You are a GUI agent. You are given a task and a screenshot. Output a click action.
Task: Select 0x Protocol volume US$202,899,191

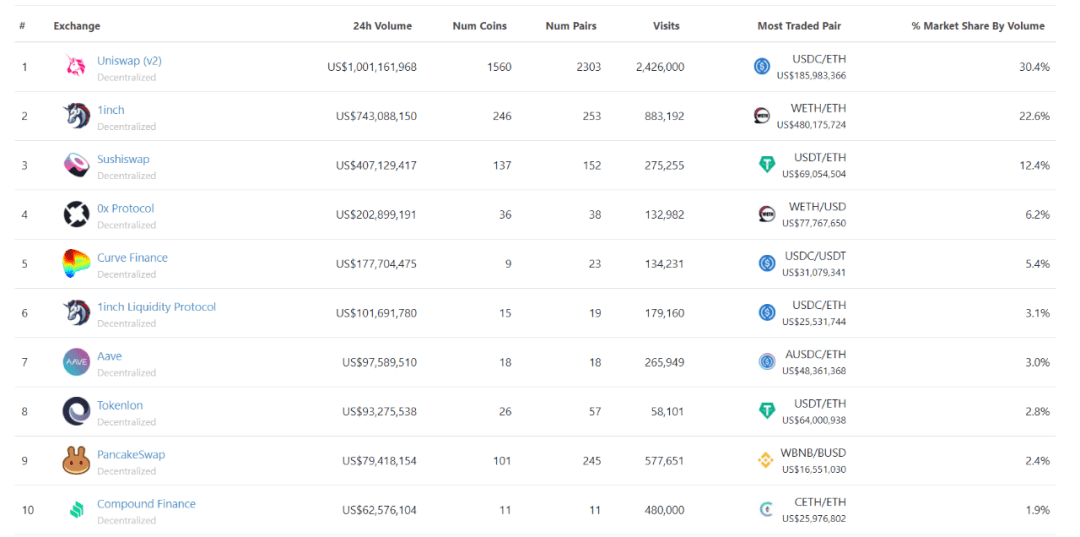(x=376, y=215)
